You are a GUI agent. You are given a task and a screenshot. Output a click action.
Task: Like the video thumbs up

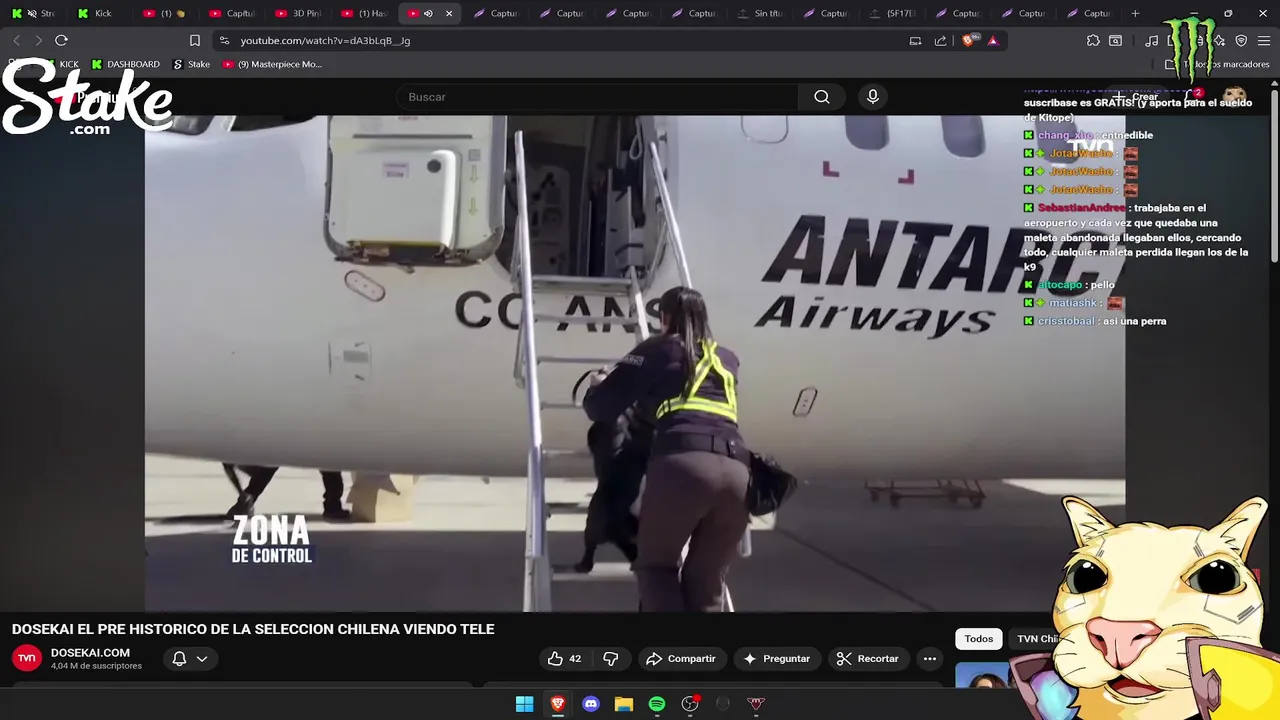click(x=565, y=658)
